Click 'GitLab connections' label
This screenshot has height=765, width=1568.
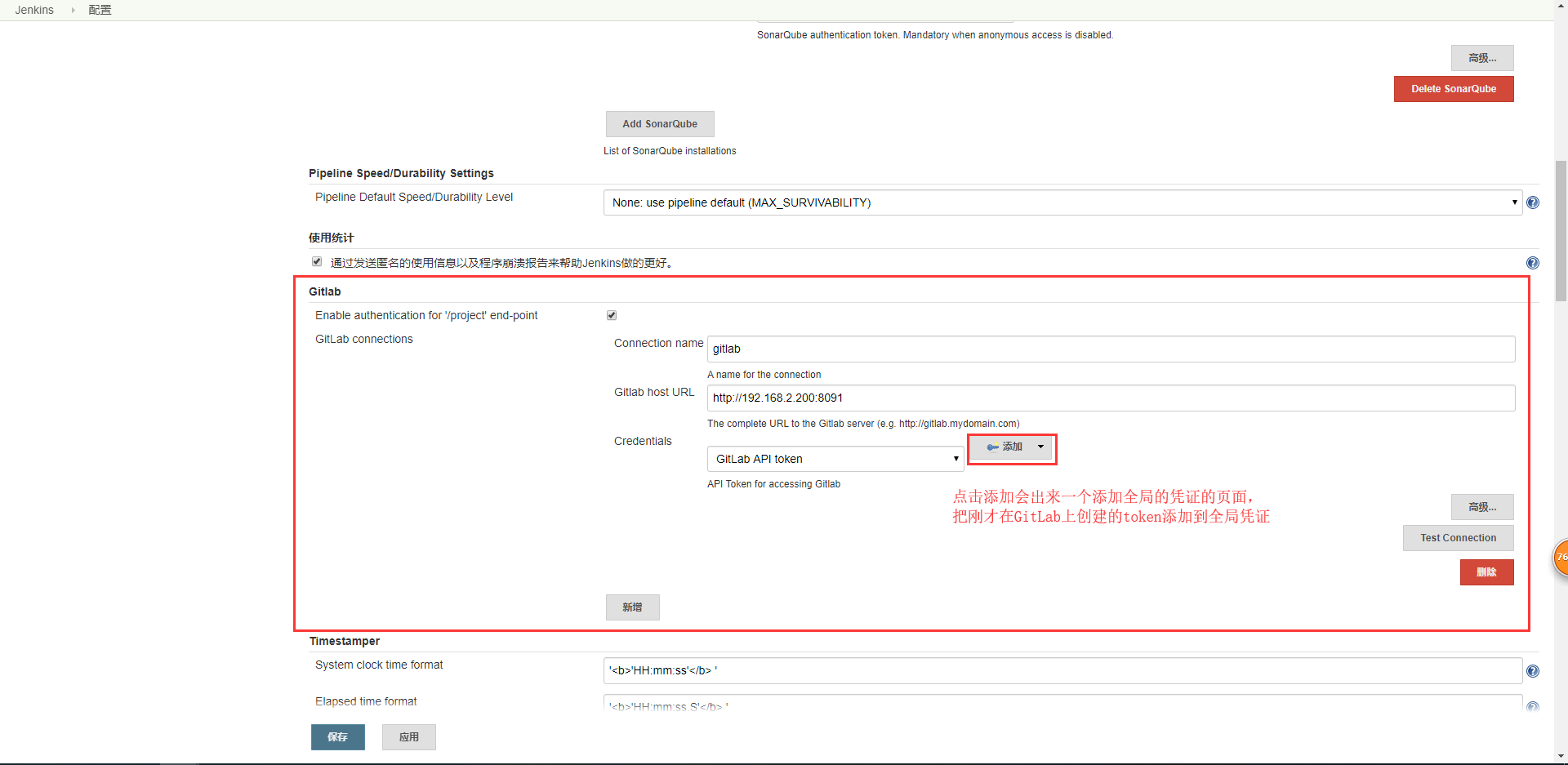(364, 339)
